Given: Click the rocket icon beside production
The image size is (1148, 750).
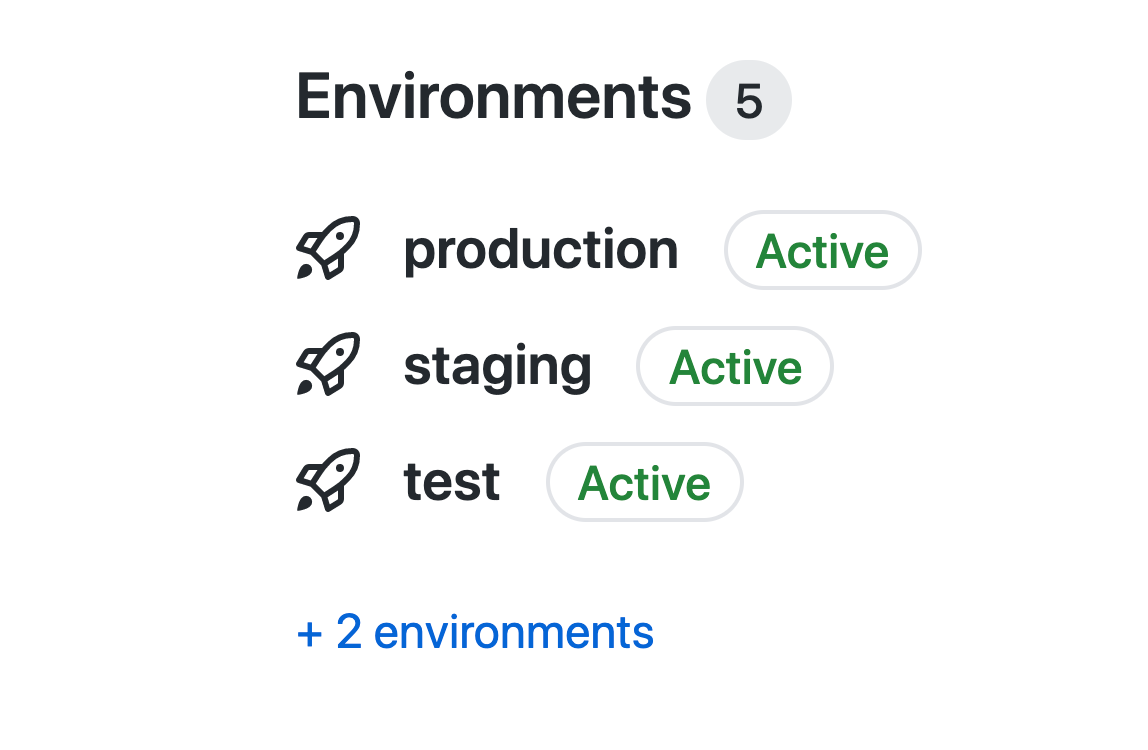Looking at the screenshot, I should pos(328,248).
